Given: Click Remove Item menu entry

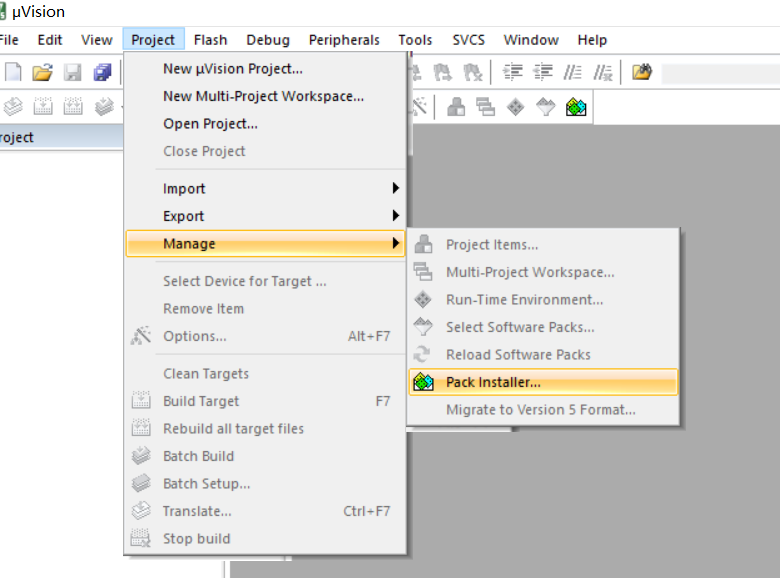Looking at the screenshot, I should [265, 308].
